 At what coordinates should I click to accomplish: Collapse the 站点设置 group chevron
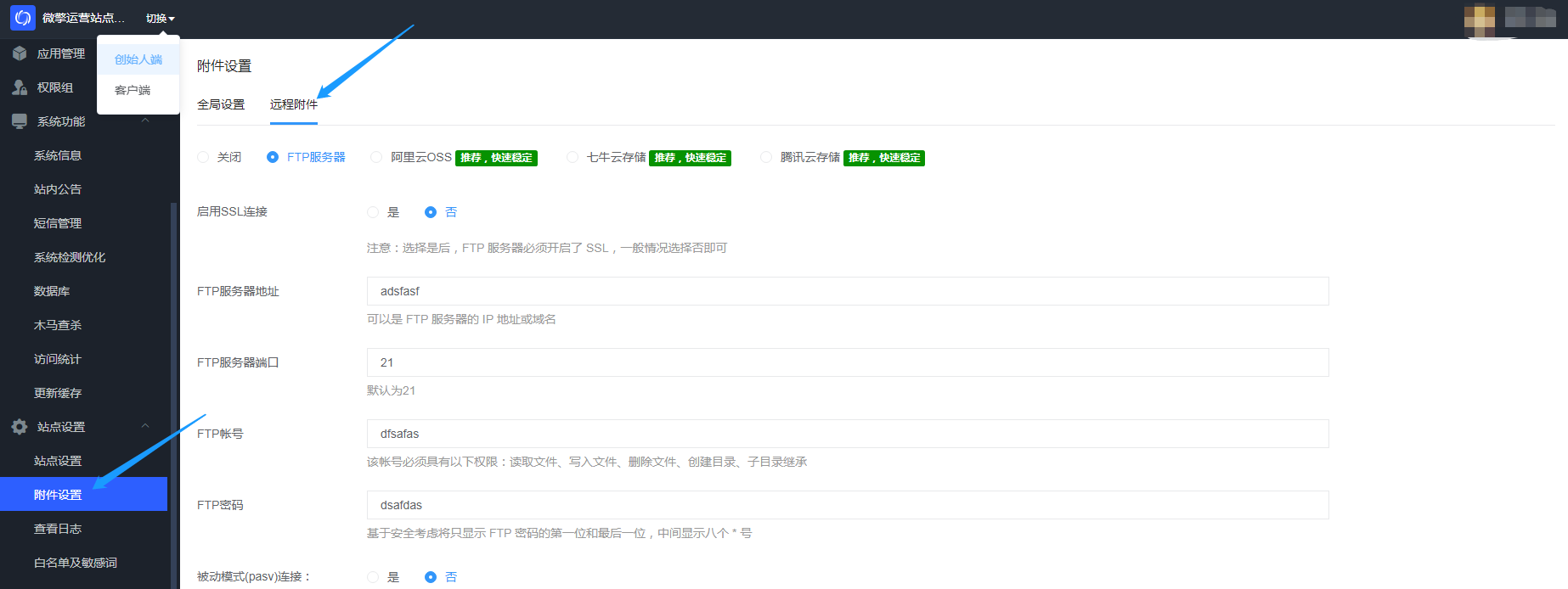145,426
